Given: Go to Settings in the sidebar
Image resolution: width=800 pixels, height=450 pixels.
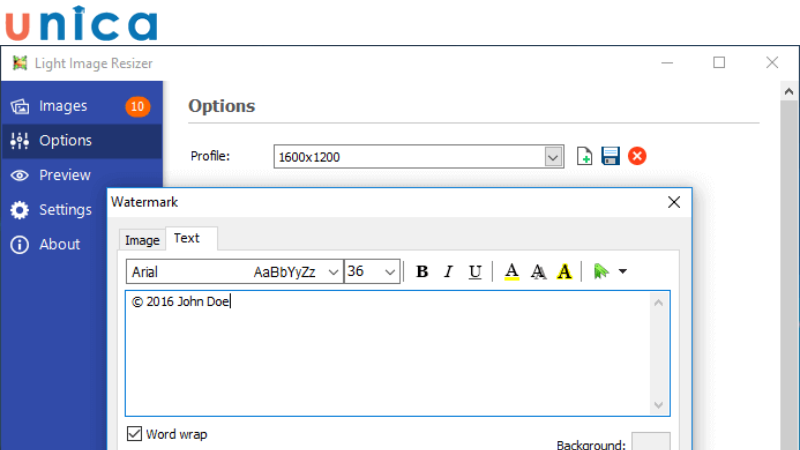Looking at the screenshot, I should (65, 210).
